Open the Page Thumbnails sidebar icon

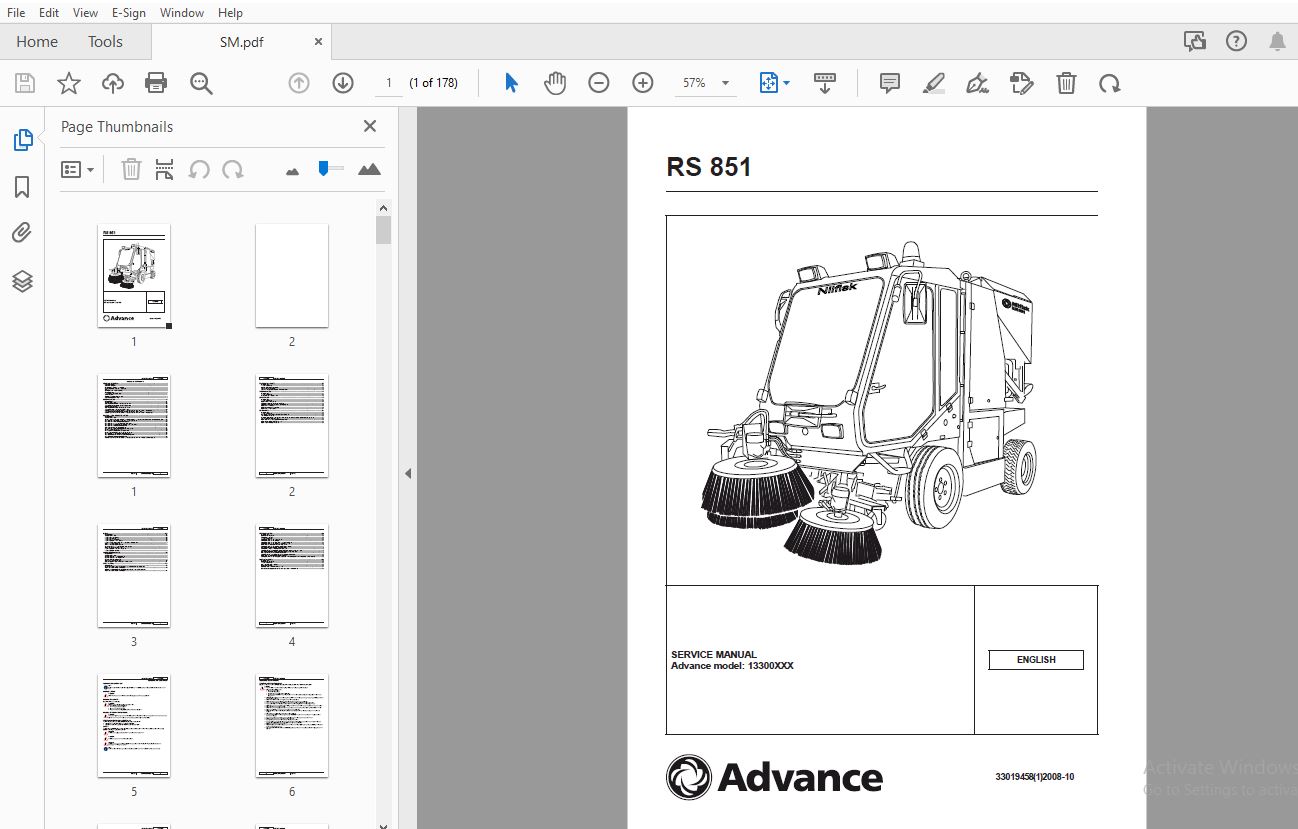pyautogui.click(x=22, y=140)
